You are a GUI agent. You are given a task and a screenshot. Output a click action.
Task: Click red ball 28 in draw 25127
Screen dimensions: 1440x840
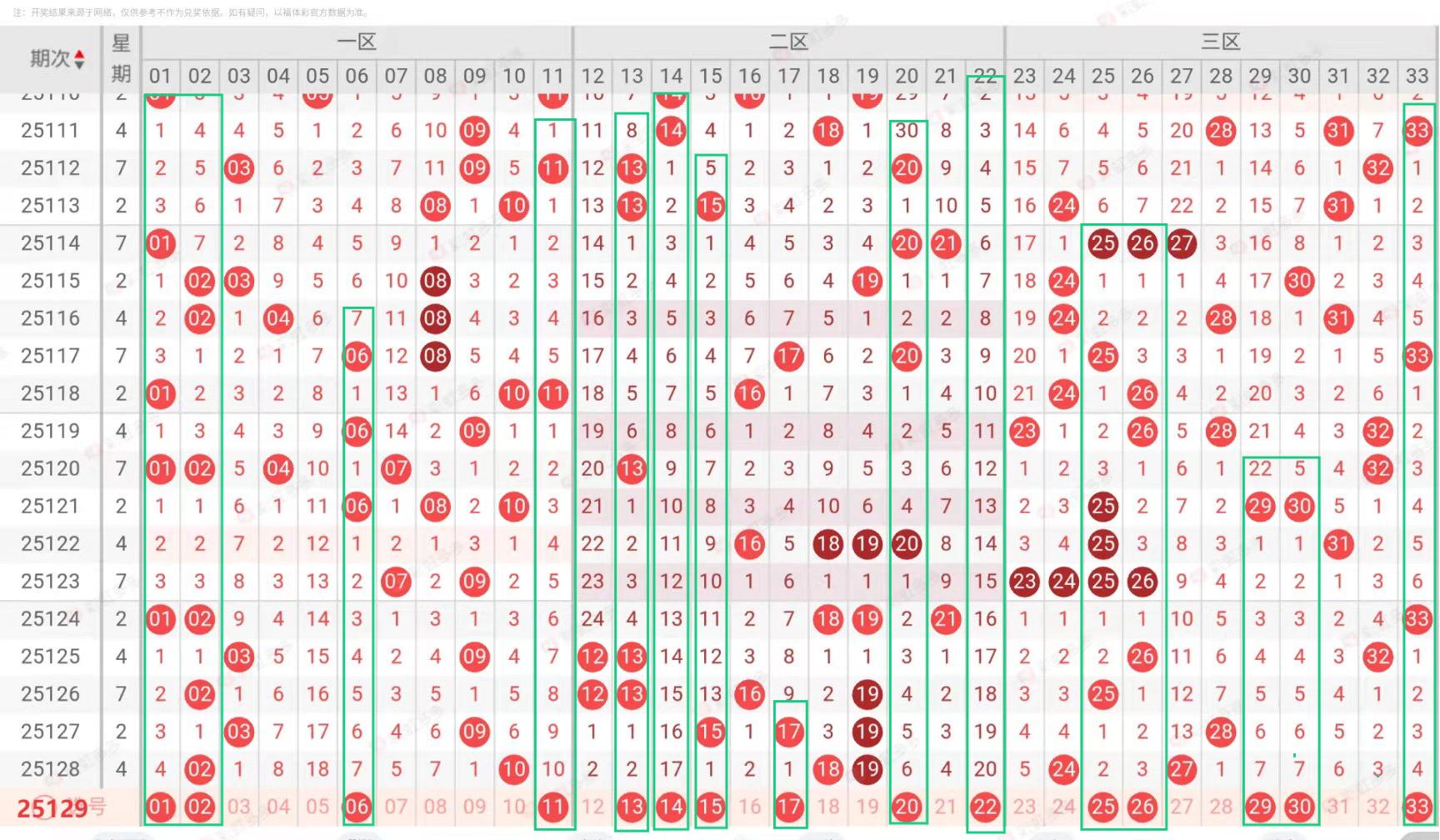1221,731
